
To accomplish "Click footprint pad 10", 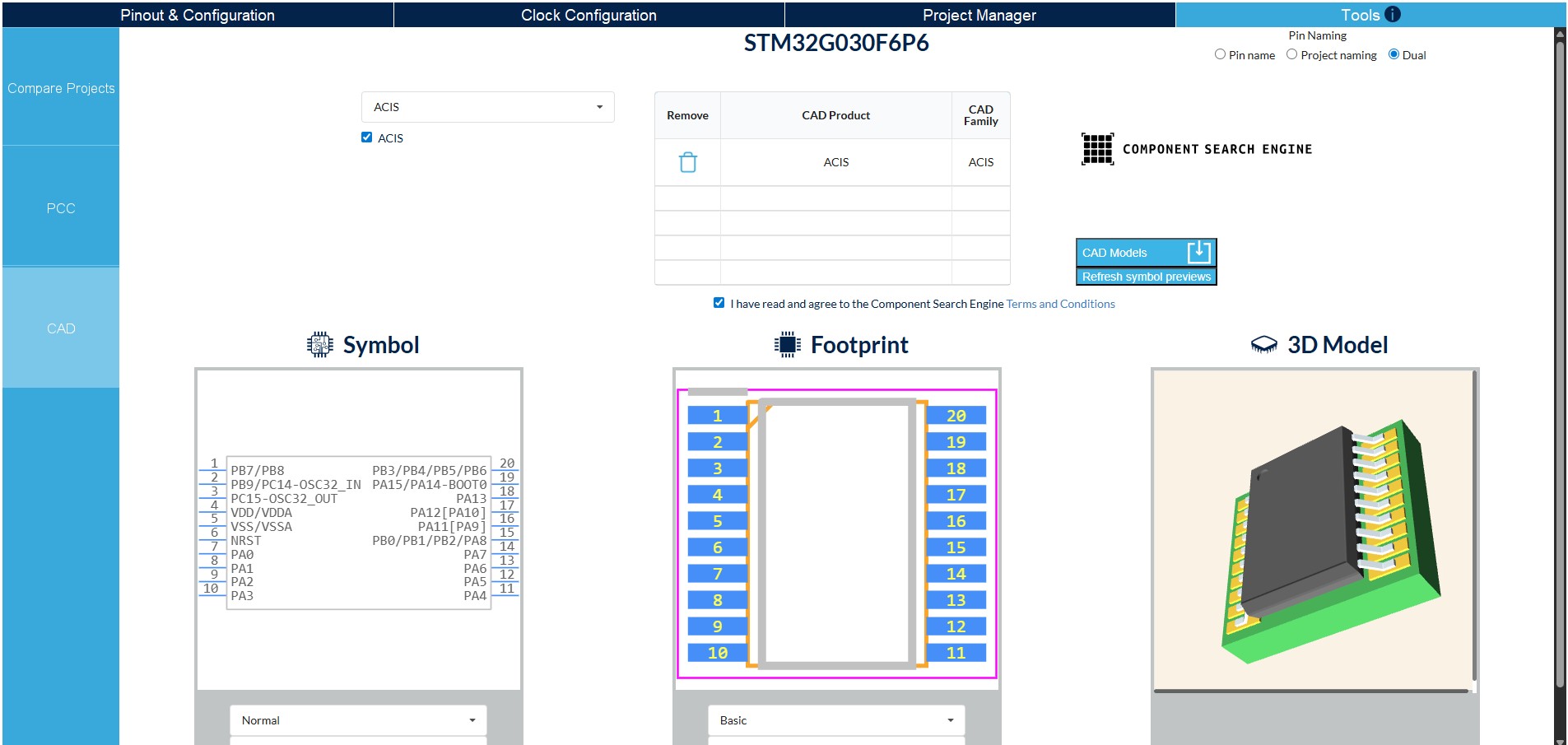I will tap(718, 653).
